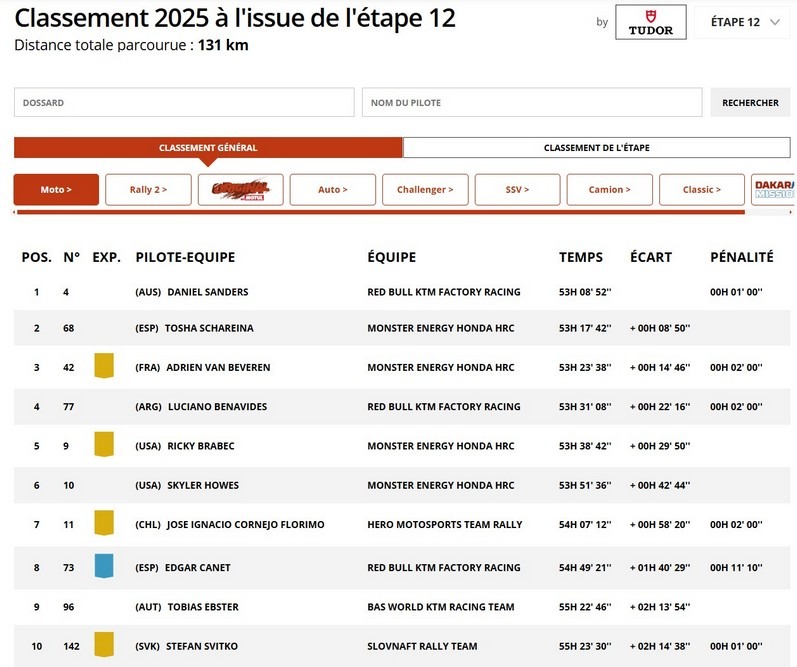Click Skyler Howes time 53H 51' 36''
Screen dimensions: 797x667
point(585,486)
